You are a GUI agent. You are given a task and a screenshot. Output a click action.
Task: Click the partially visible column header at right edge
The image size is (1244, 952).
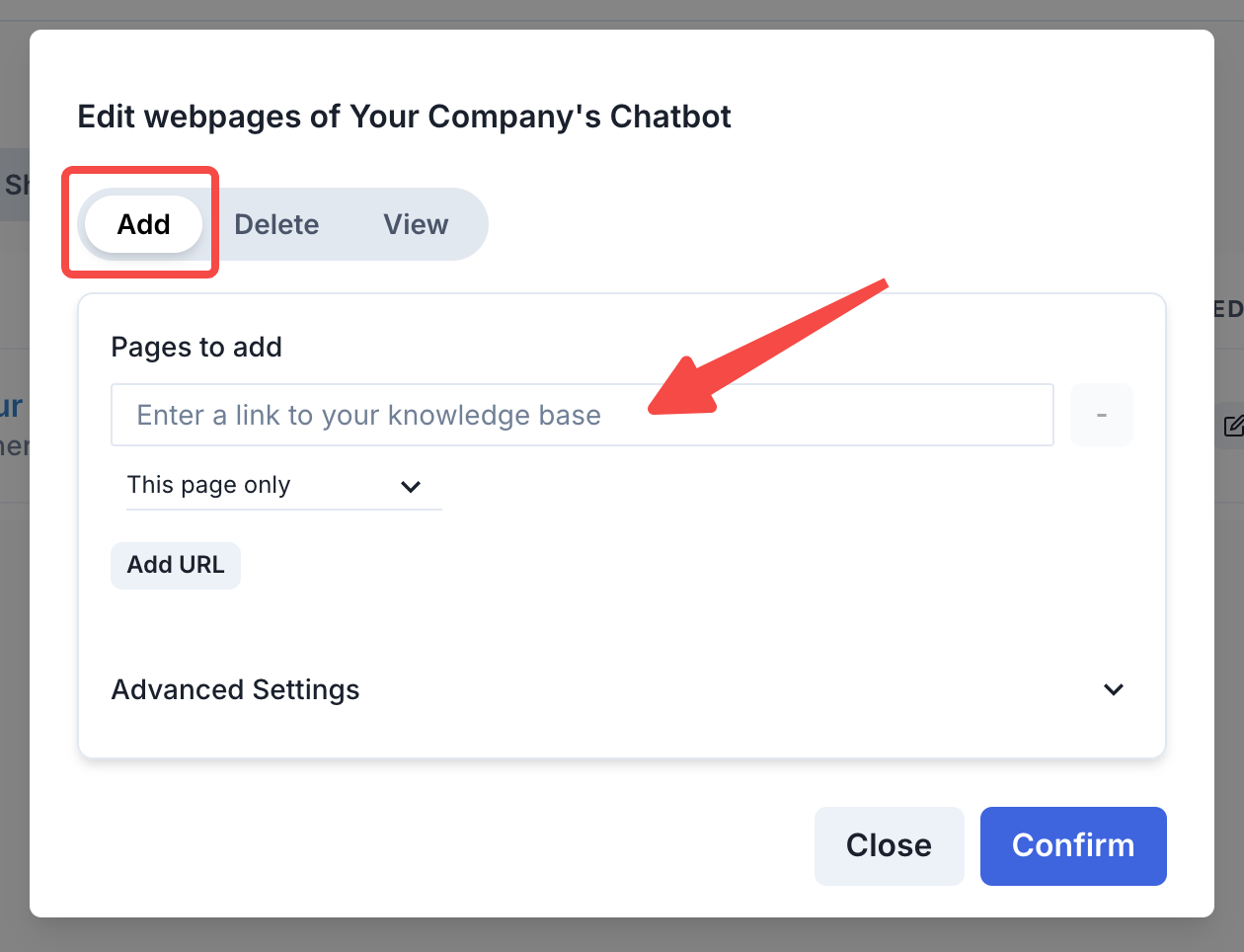coord(1228,309)
